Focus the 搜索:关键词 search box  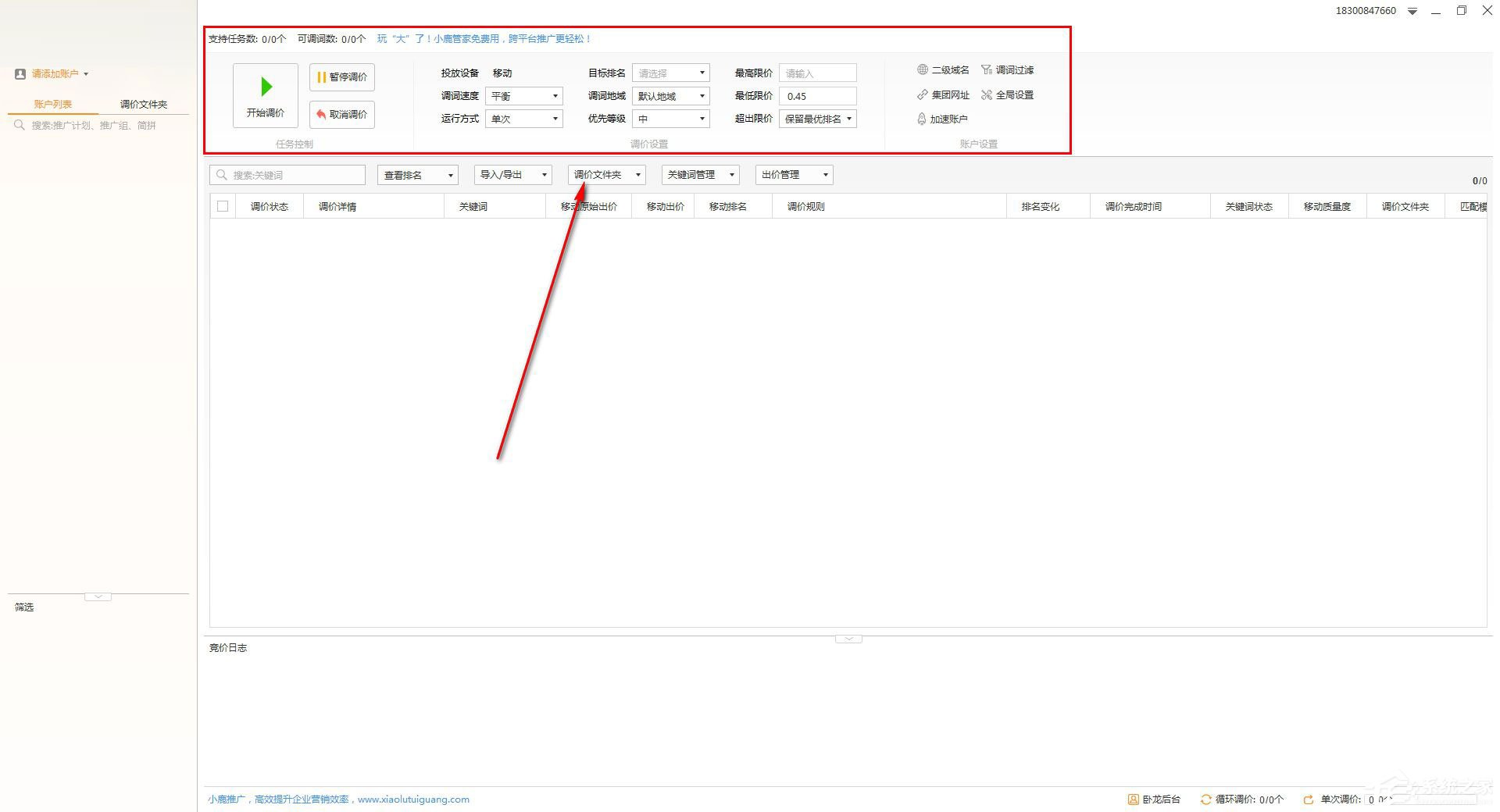287,175
